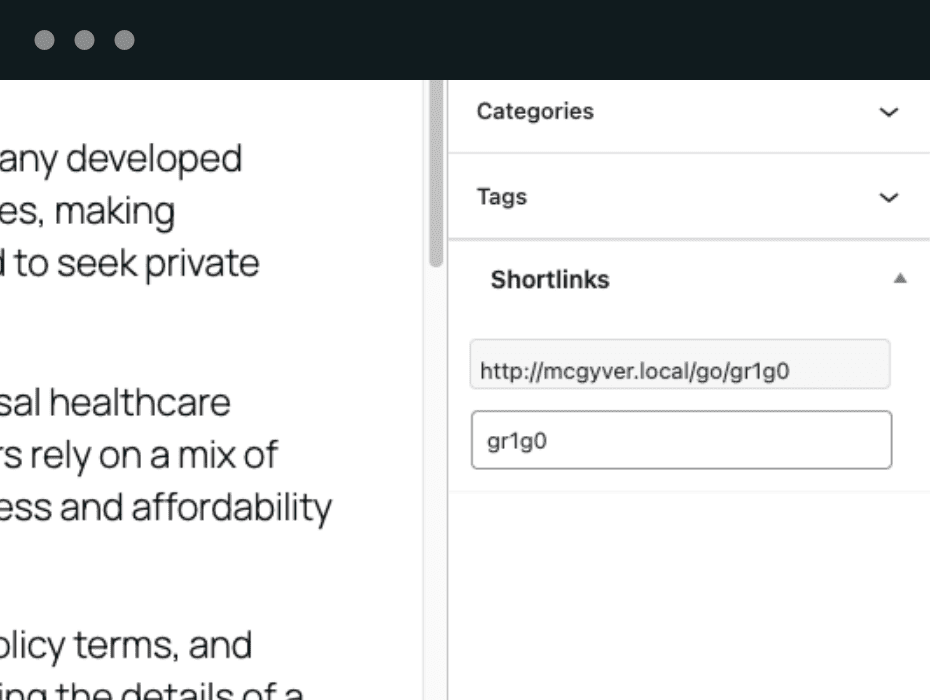Select the http://mcgyver.local/go/gr1g0 shortlink URL field
930x700 pixels.
[680, 372]
